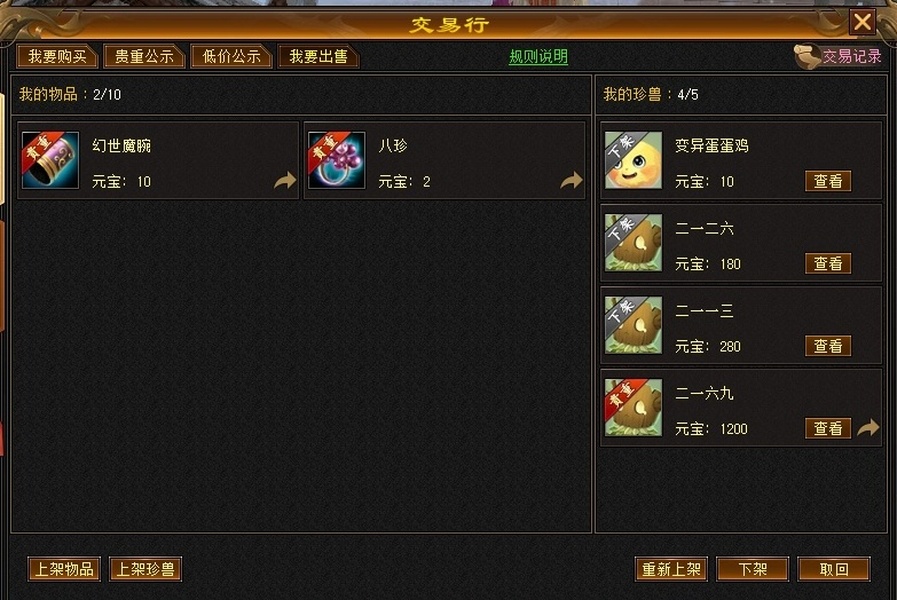Open the 规则说明 link
Viewport: 897px width, 600px height.
click(538, 56)
